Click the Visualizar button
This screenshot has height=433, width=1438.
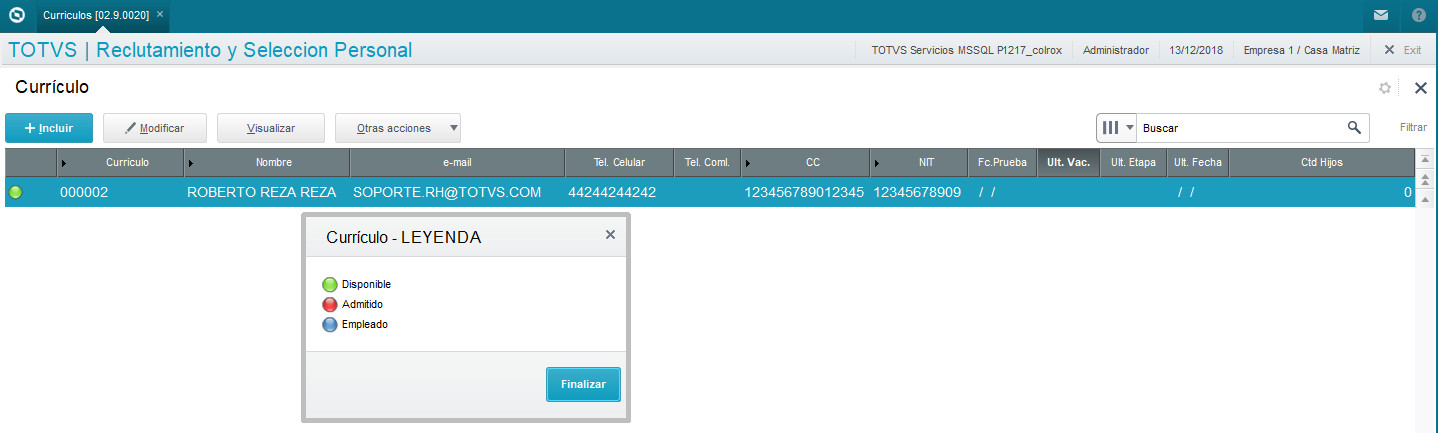click(271, 128)
